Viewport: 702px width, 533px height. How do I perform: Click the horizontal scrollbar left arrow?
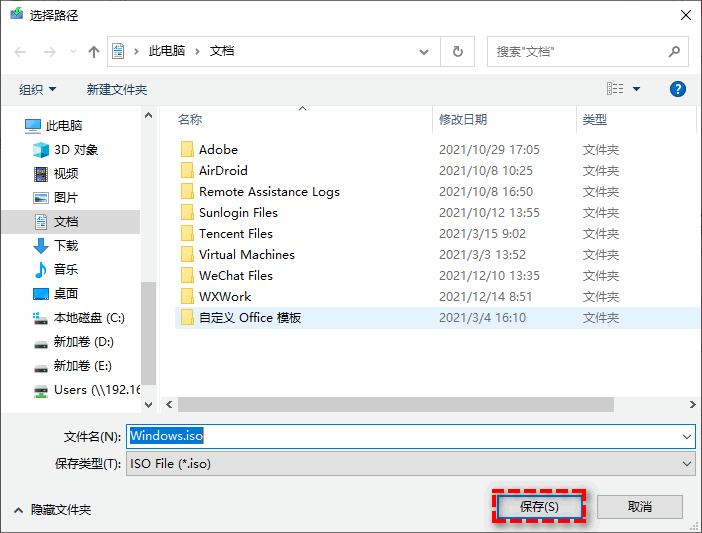pyautogui.click(x=169, y=405)
